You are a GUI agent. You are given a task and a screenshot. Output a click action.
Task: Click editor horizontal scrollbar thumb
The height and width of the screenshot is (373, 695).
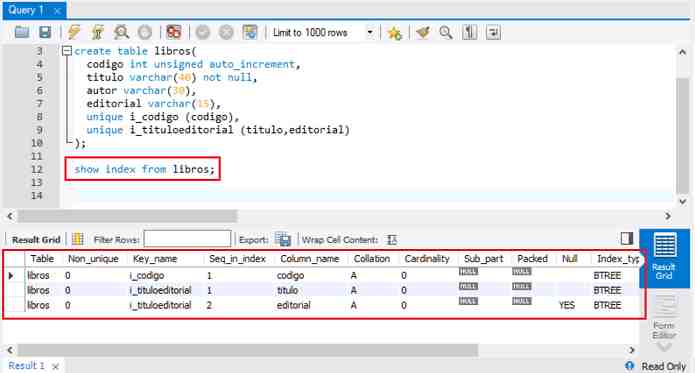tap(128, 216)
